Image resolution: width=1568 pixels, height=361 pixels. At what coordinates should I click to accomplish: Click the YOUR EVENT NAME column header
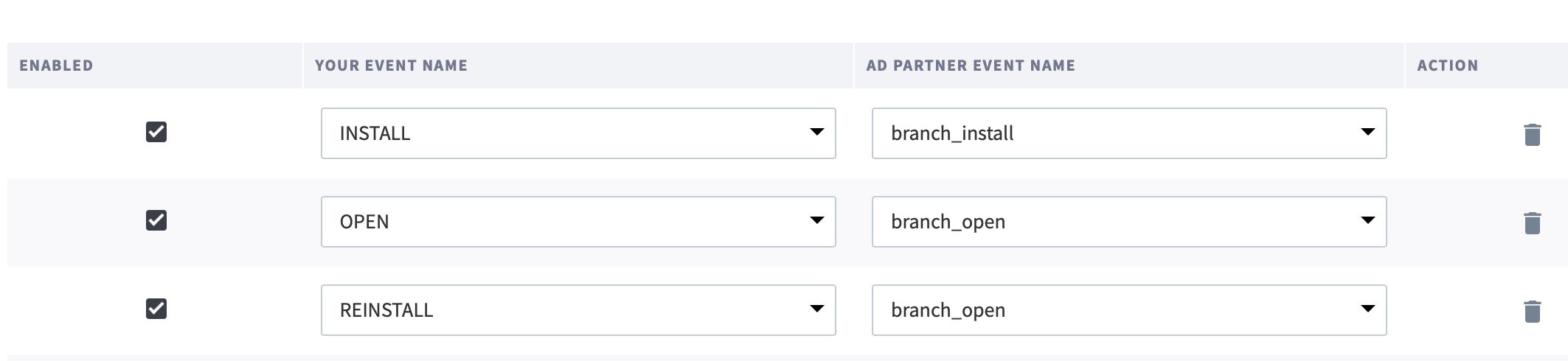click(391, 66)
